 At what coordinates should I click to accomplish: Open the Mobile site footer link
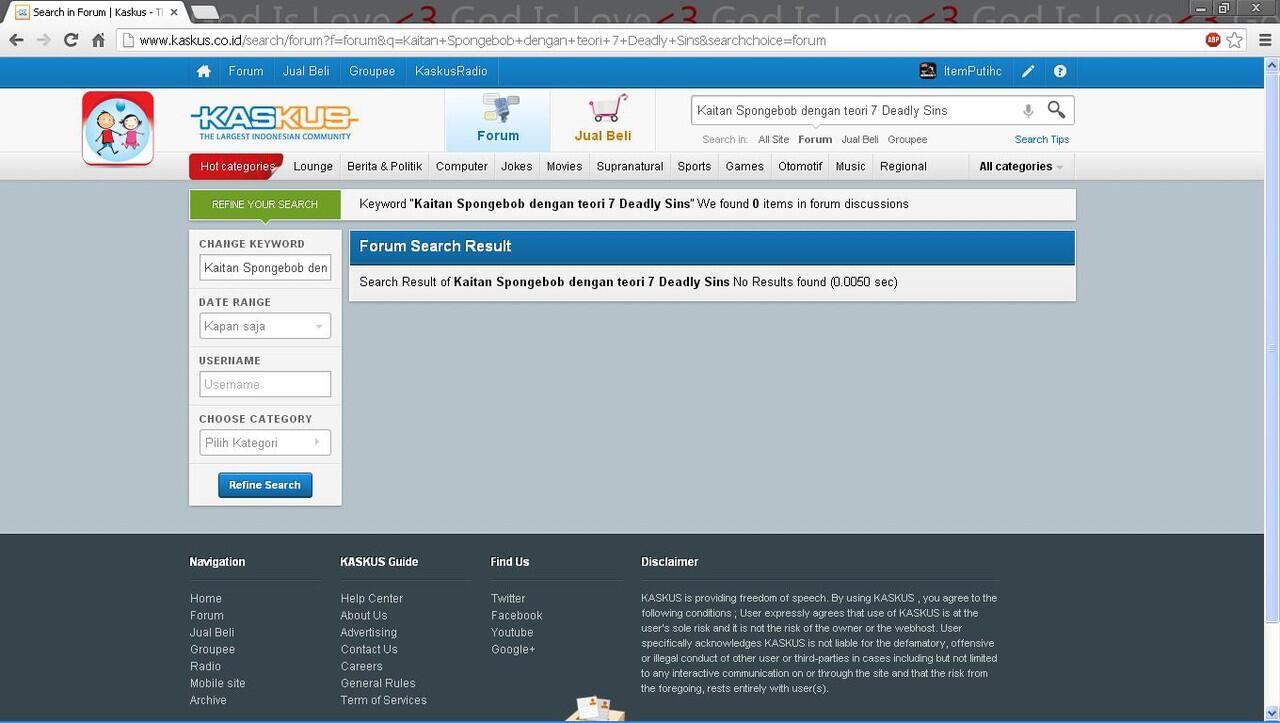[218, 683]
